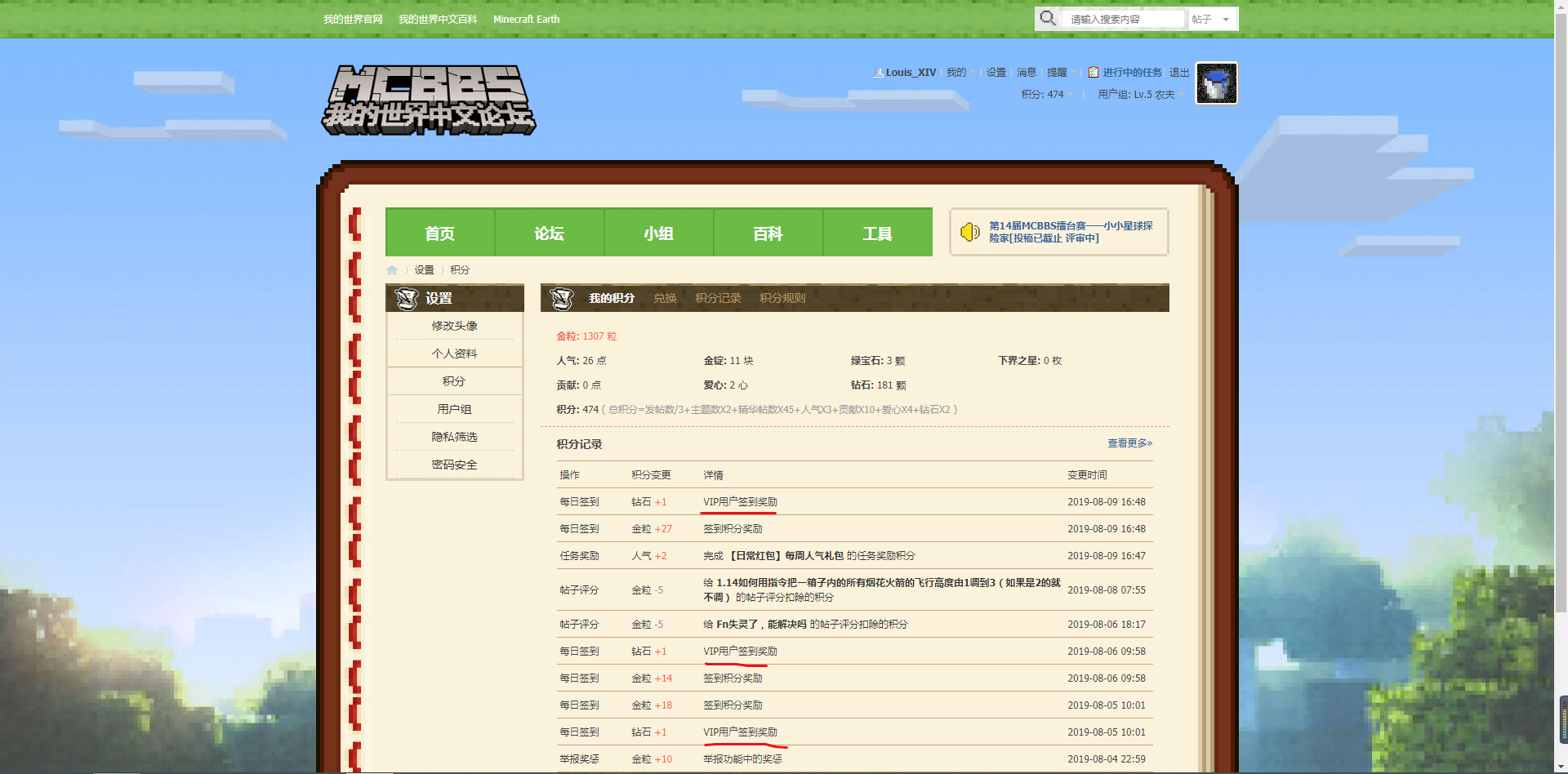Expand the 我的 dropdown menu
This screenshot has width=1568, height=774.
pos(960,73)
